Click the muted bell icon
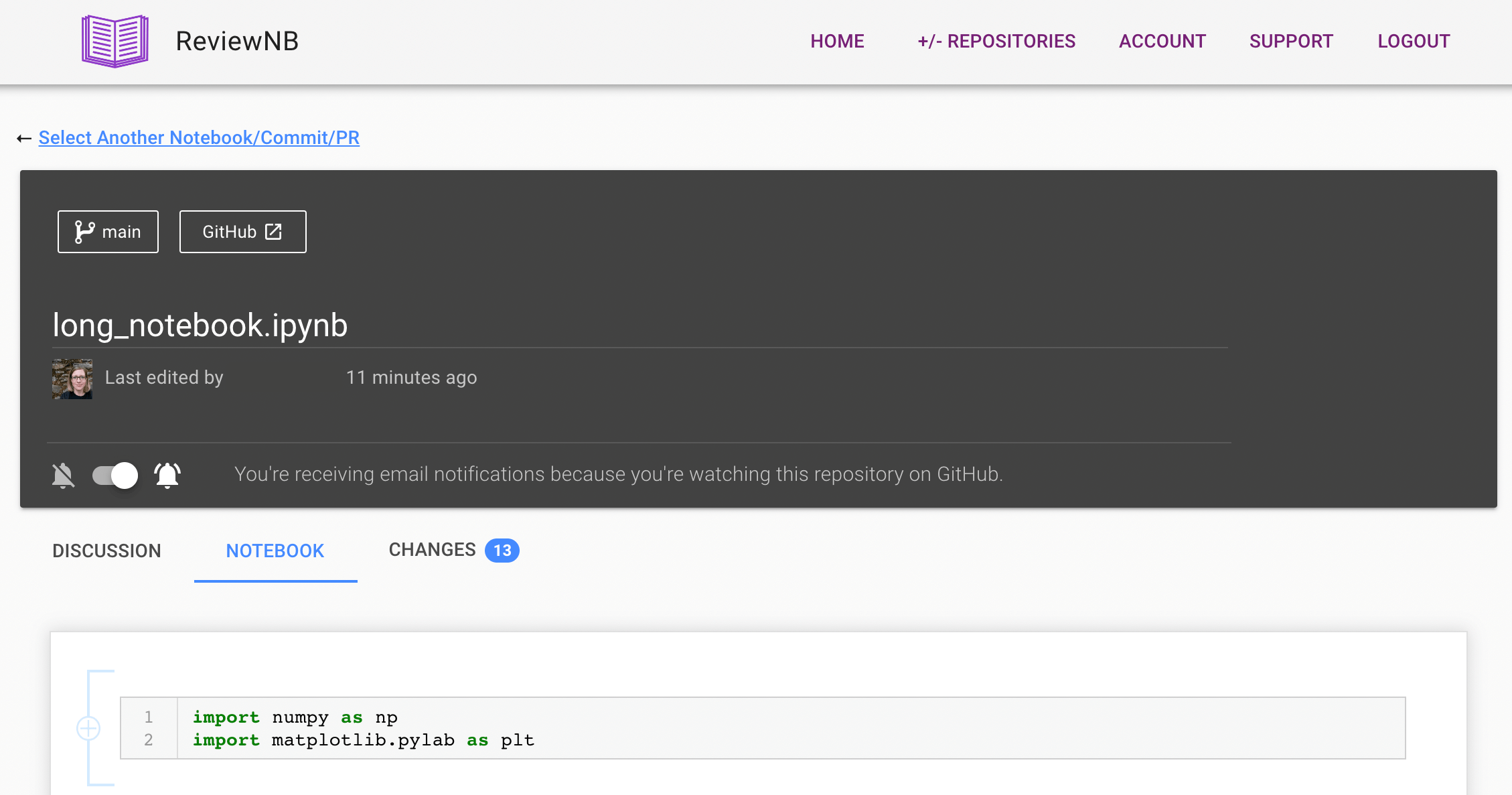 click(64, 475)
